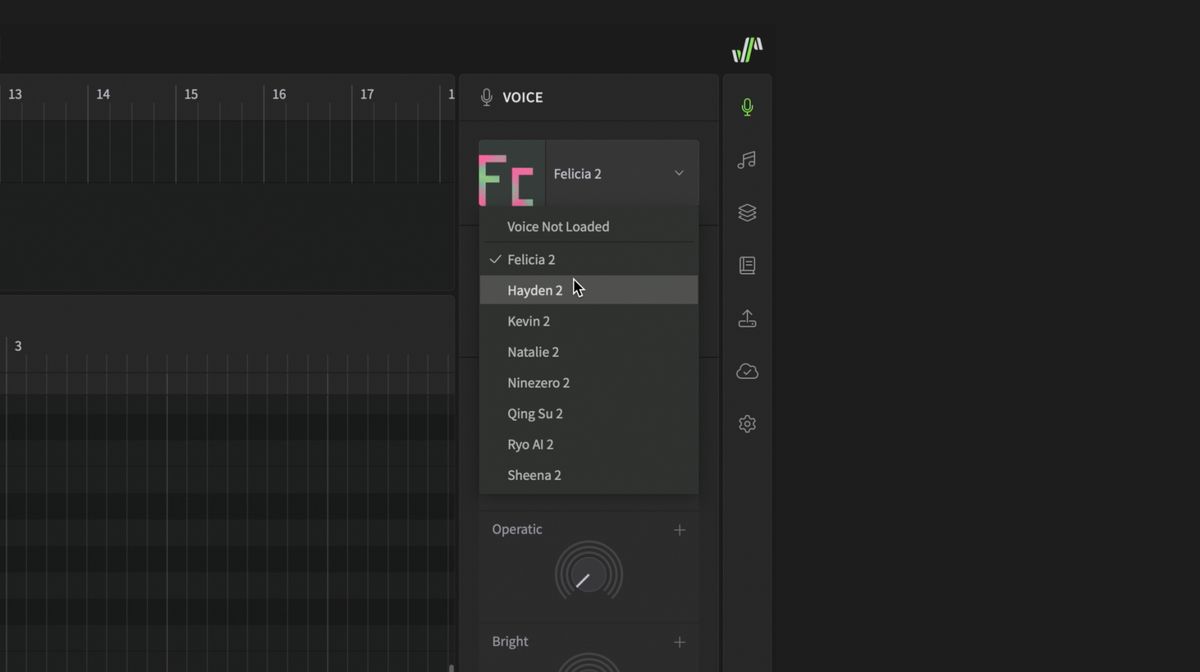Click the plus button beside Bright
The width and height of the screenshot is (1200, 672).
[x=680, y=642]
